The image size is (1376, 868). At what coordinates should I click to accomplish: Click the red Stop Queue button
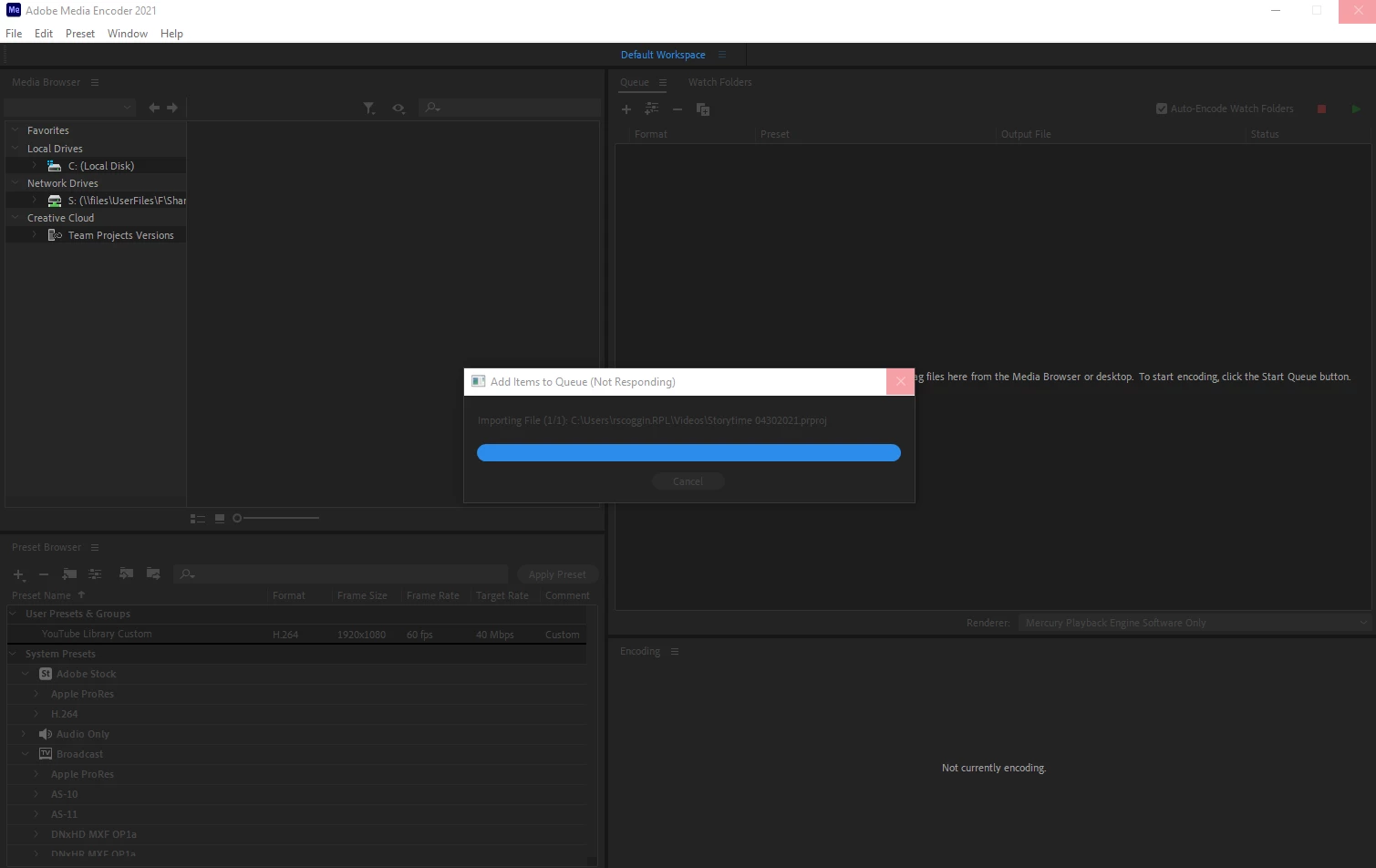[x=1321, y=108]
